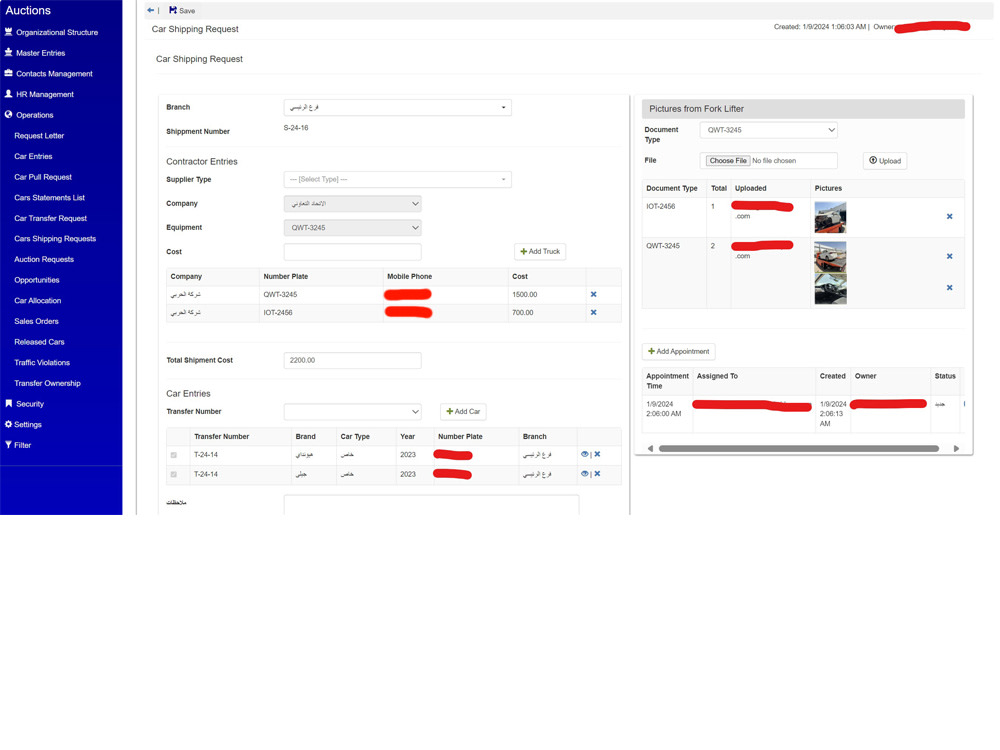Open the Company dropdown

point(352,204)
